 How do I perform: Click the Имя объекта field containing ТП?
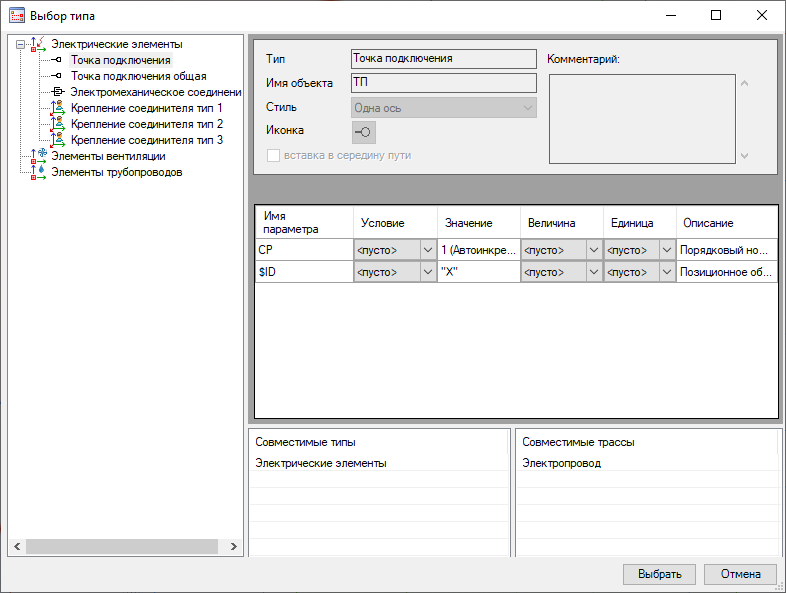[x=443, y=83]
